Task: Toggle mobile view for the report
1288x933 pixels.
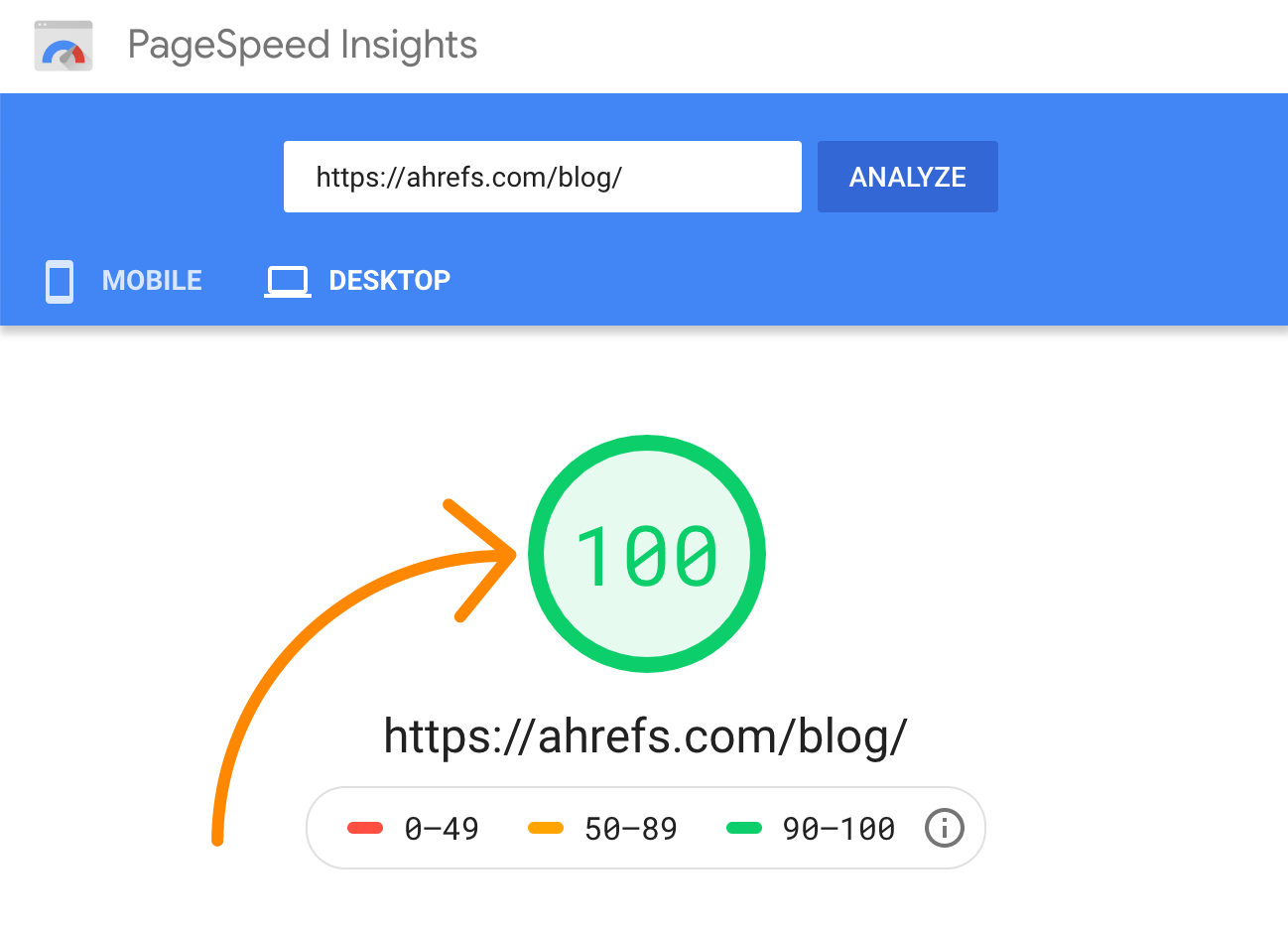Action: click(x=121, y=280)
